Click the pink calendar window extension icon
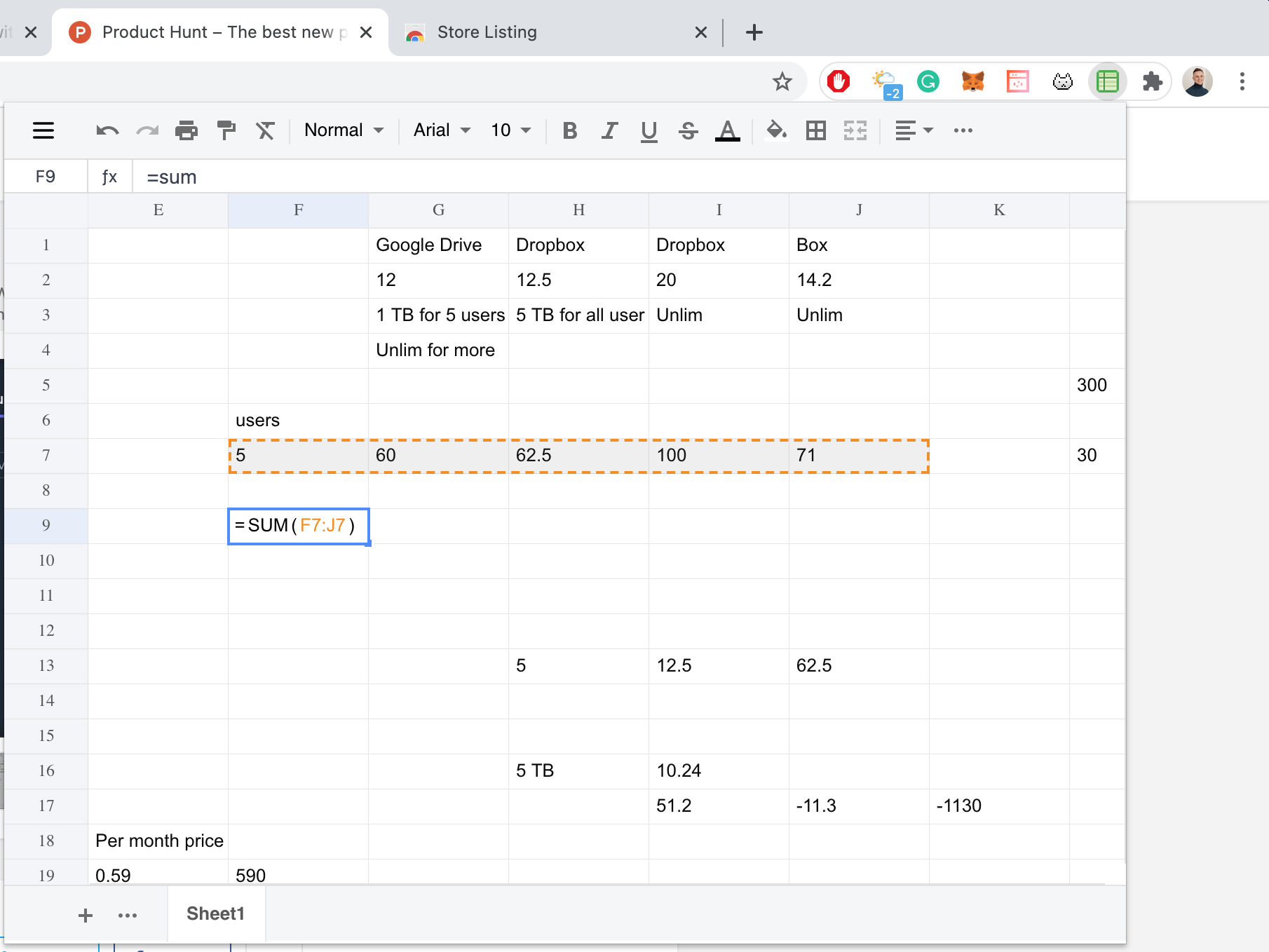 click(1018, 82)
